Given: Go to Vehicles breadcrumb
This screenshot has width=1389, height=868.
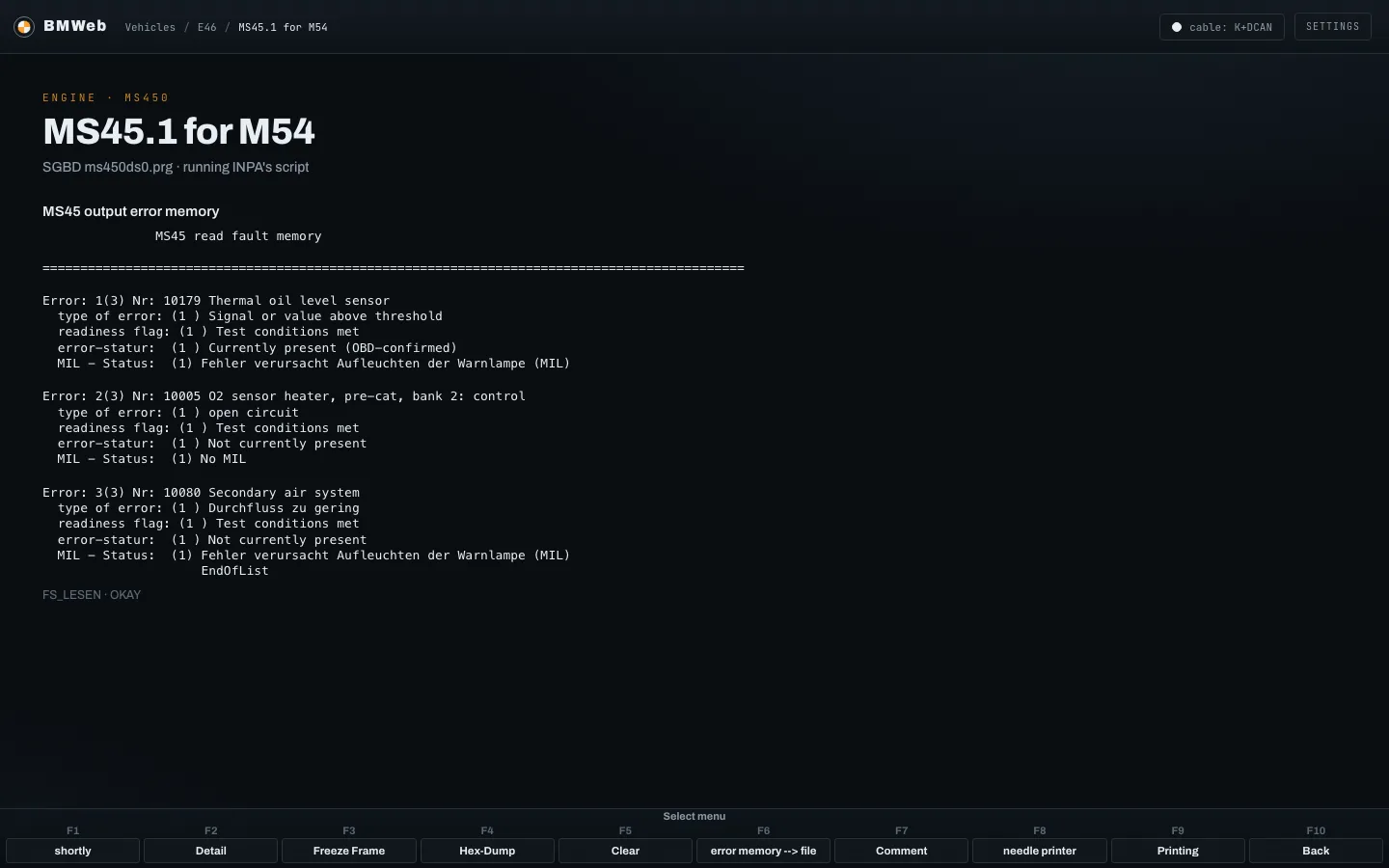Looking at the screenshot, I should click(150, 27).
